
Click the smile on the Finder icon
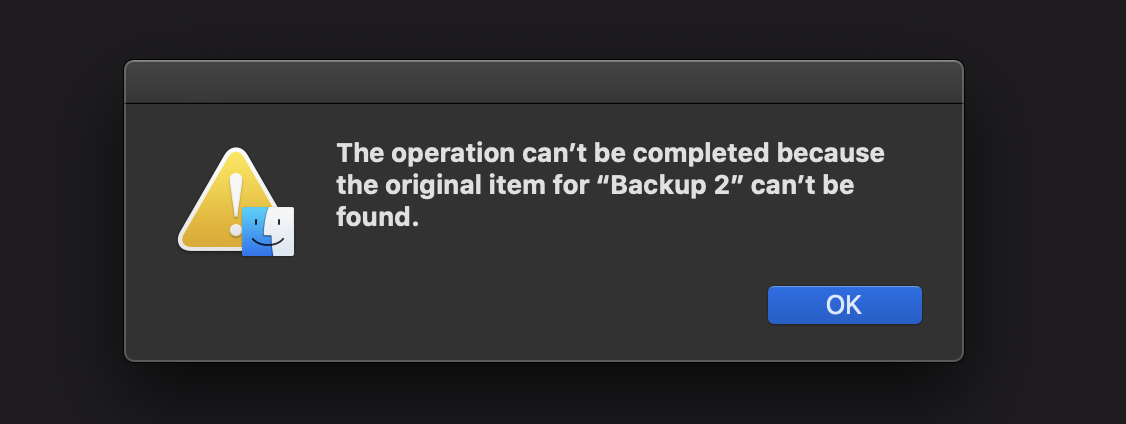click(x=267, y=243)
